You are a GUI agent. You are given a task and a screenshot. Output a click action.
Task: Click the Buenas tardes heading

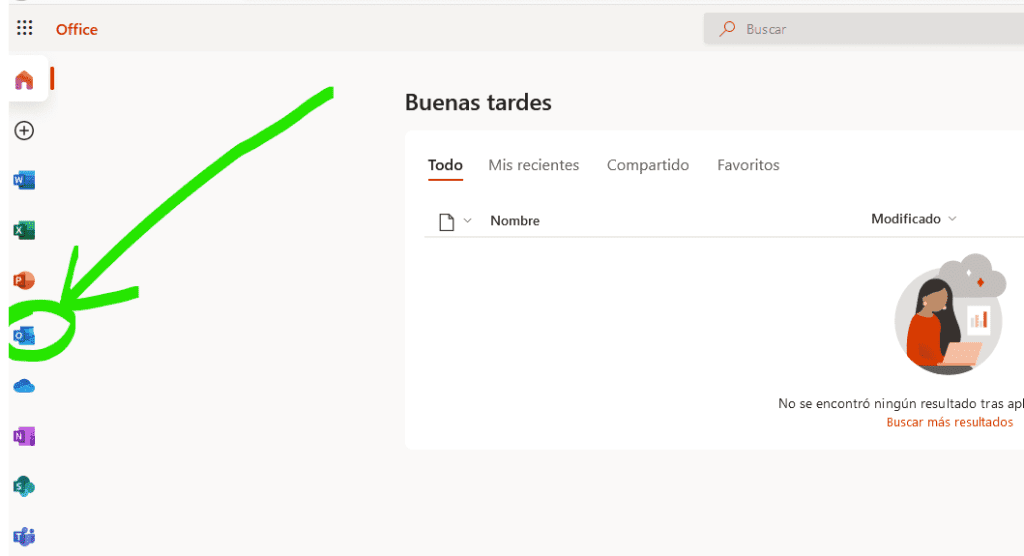click(x=478, y=103)
